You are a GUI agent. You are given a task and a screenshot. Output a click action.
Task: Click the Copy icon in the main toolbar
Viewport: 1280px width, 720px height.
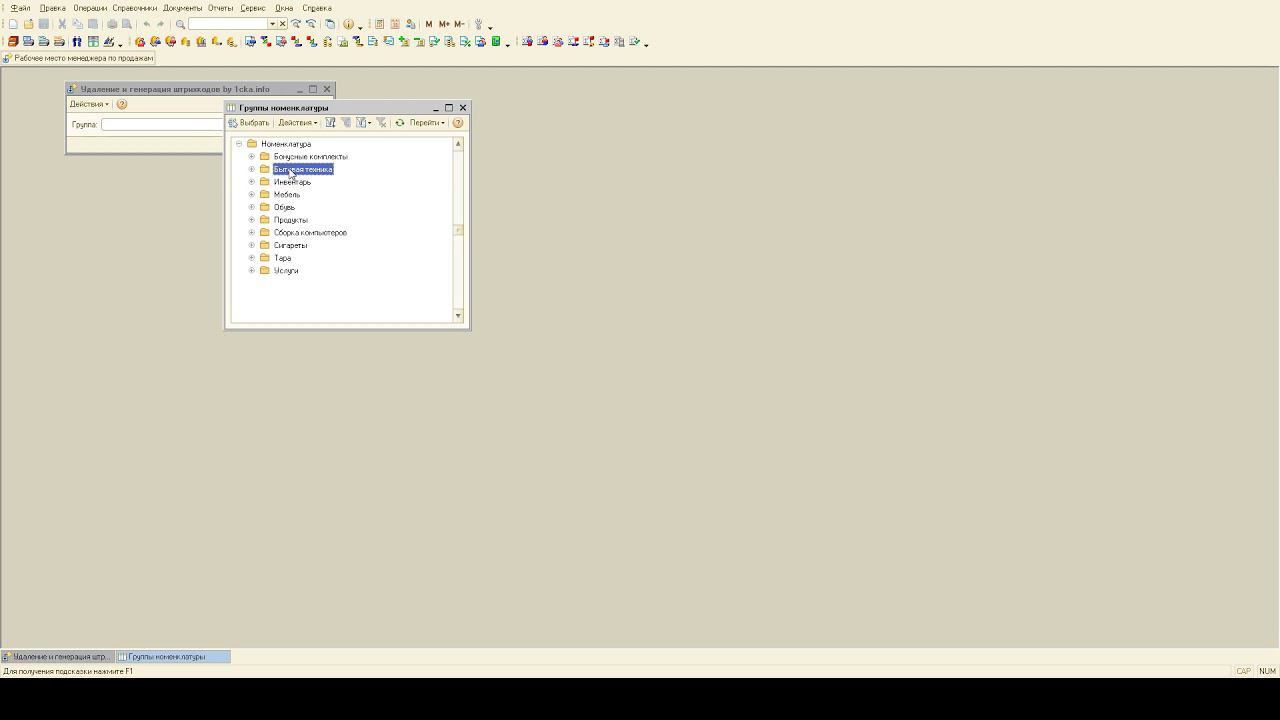pyautogui.click(x=78, y=24)
